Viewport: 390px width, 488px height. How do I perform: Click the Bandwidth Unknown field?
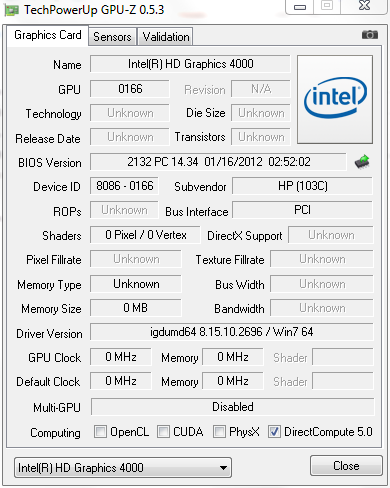point(322,308)
